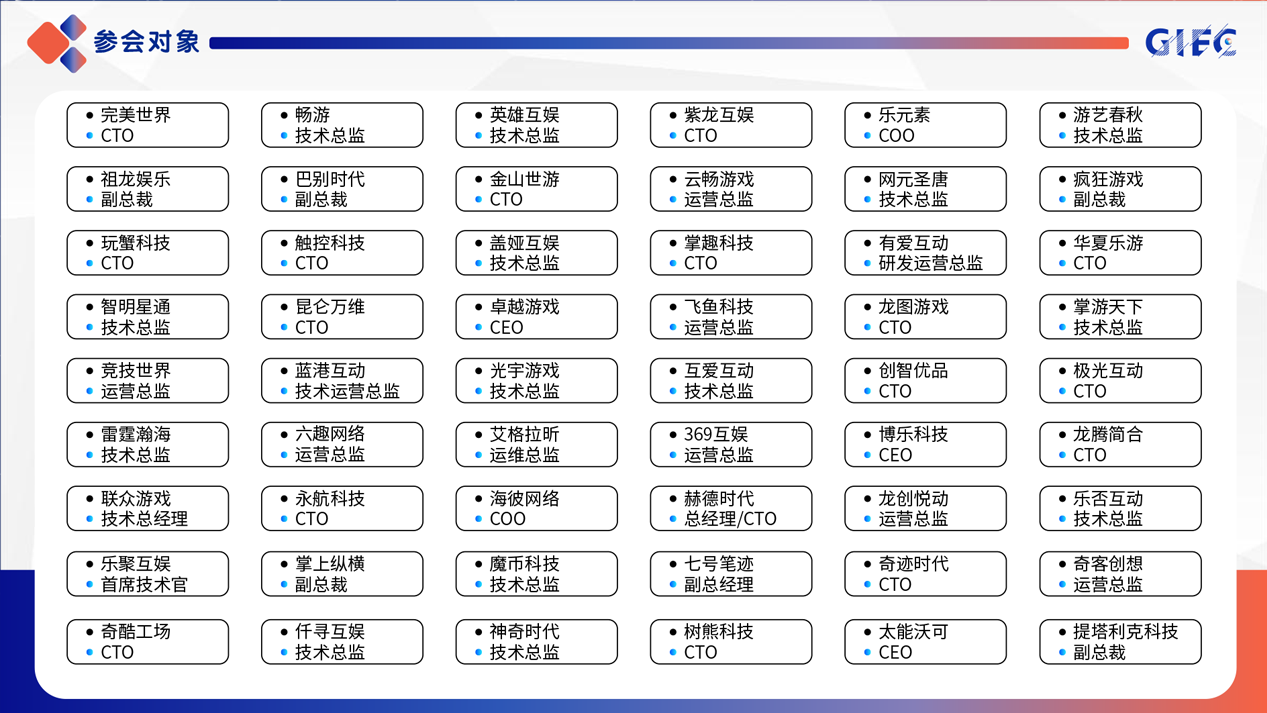The width and height of the screenshot is (1267, 713).
Task: Click the 竞技世界 company name
Action: click(x=136, y=371)
